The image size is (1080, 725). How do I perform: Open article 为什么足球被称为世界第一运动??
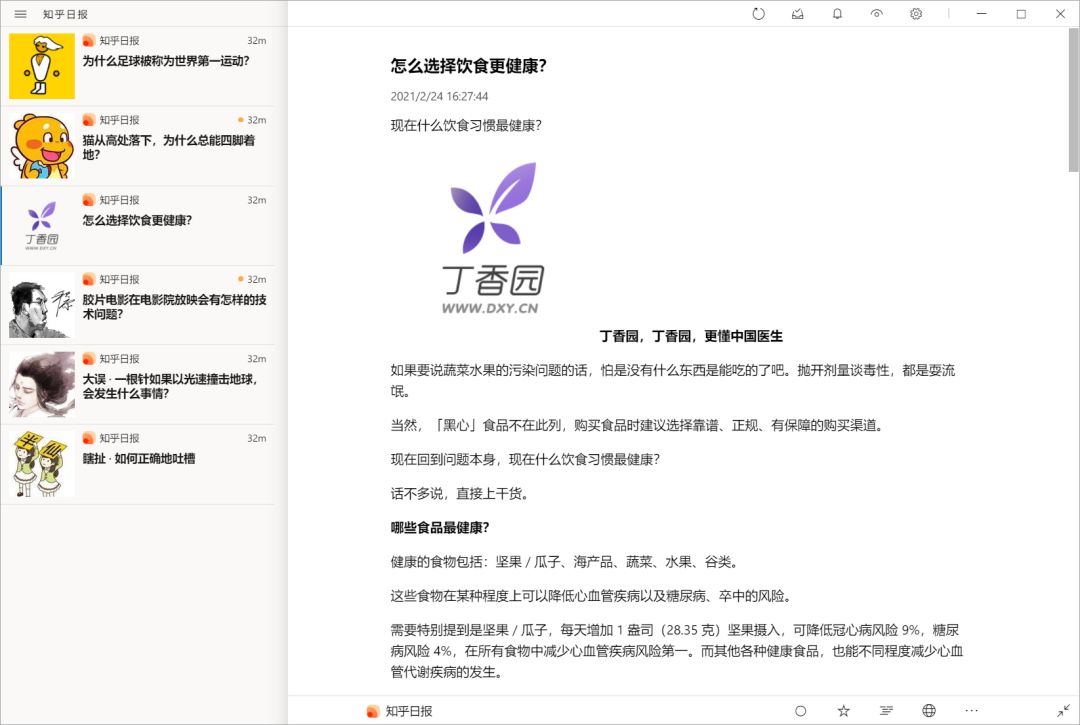pos(138,66)
